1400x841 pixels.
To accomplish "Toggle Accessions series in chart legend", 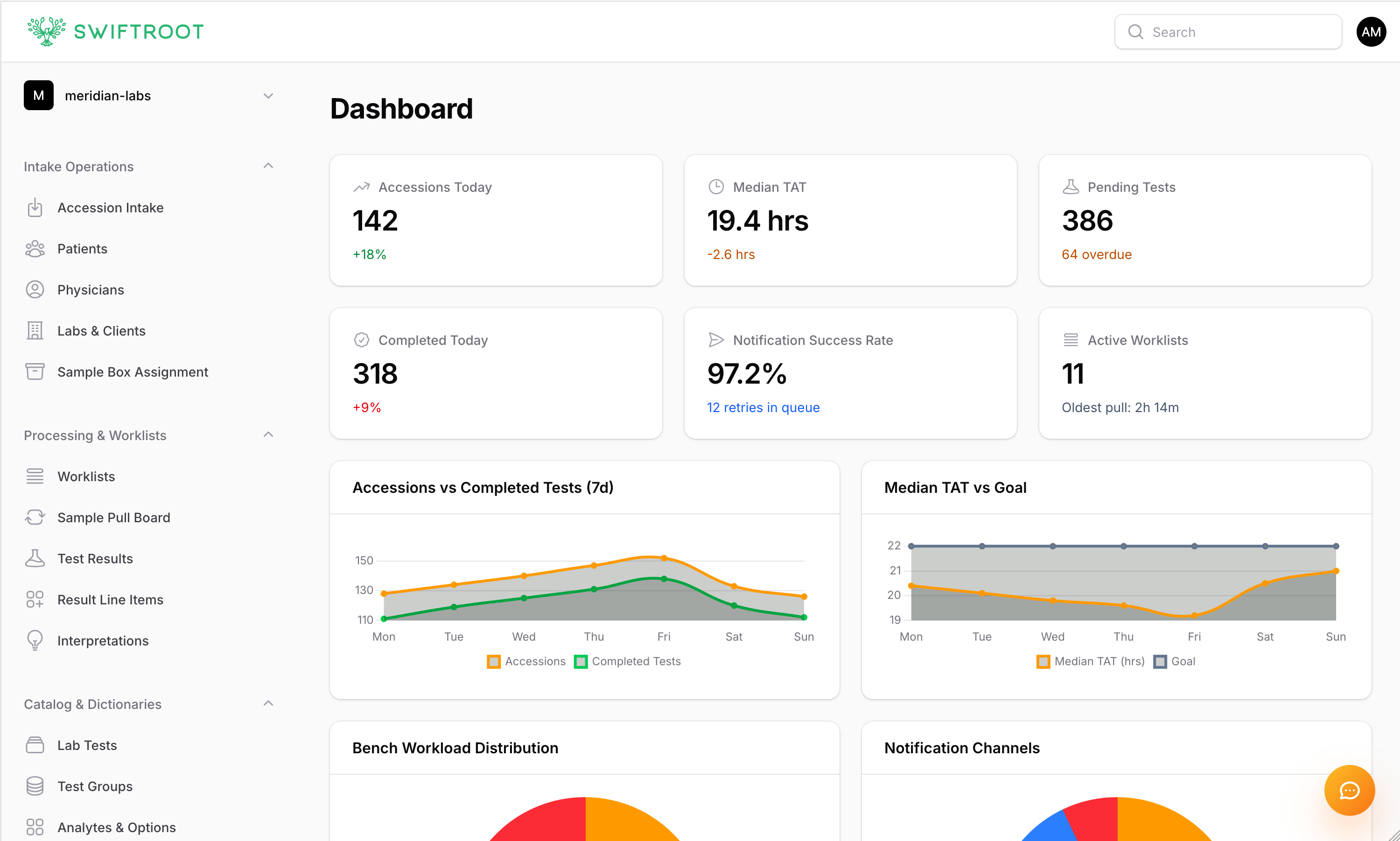I will [526, 661].
